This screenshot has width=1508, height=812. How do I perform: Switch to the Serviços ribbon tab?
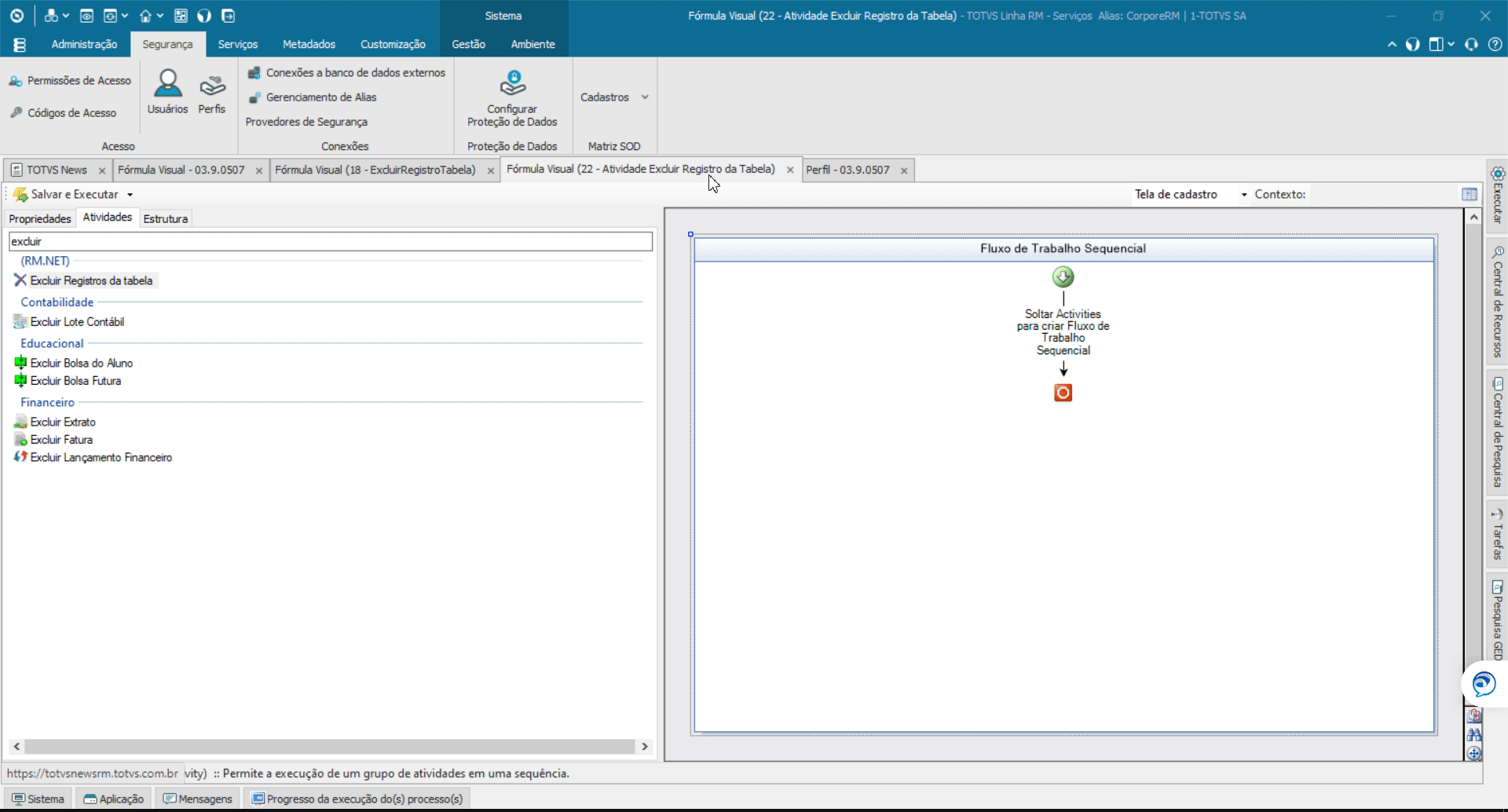tap(238, 45)
